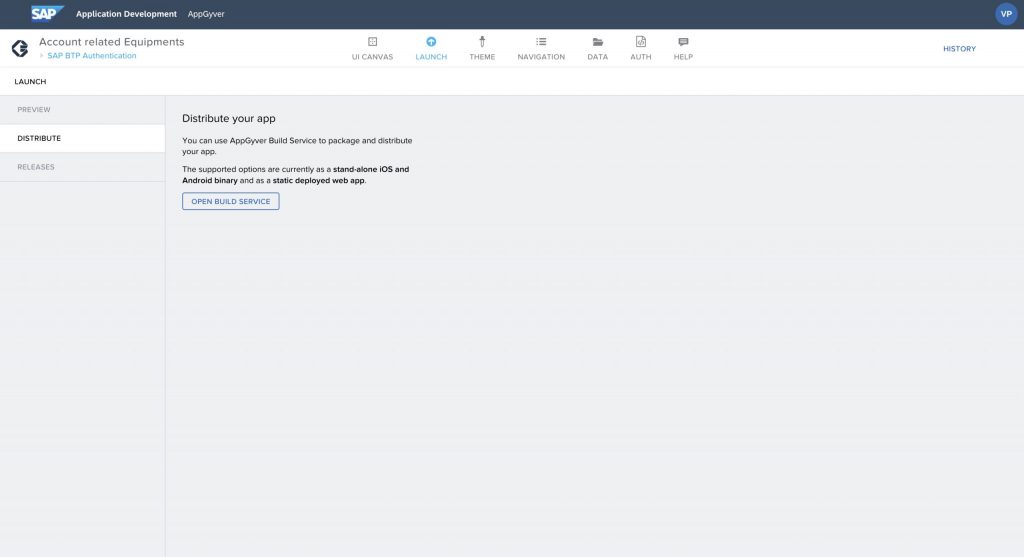The image size is (1024, 557).
Task: Open the Data folder icon
Action: [598, 42]
